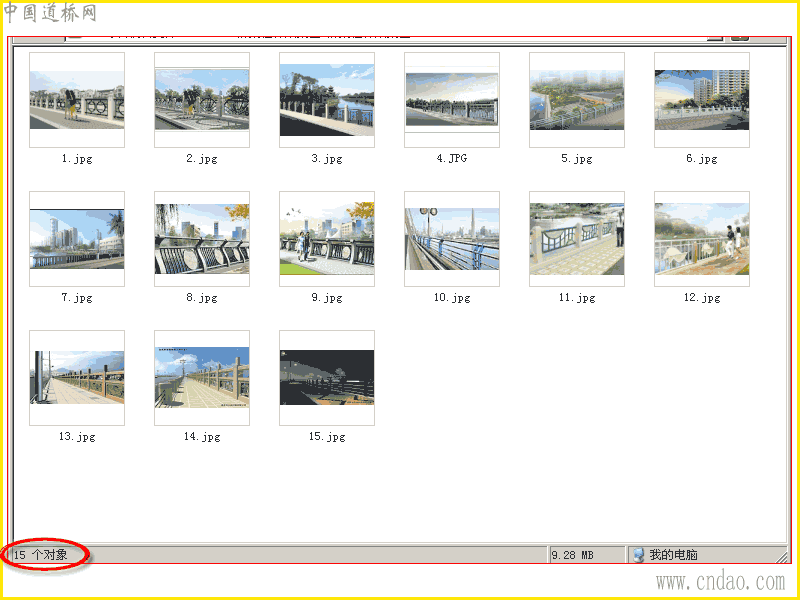Select the 5.jpg aerial view thumbnail
The height and width of the screenshot is (600, 800).
tap(577, 100)
